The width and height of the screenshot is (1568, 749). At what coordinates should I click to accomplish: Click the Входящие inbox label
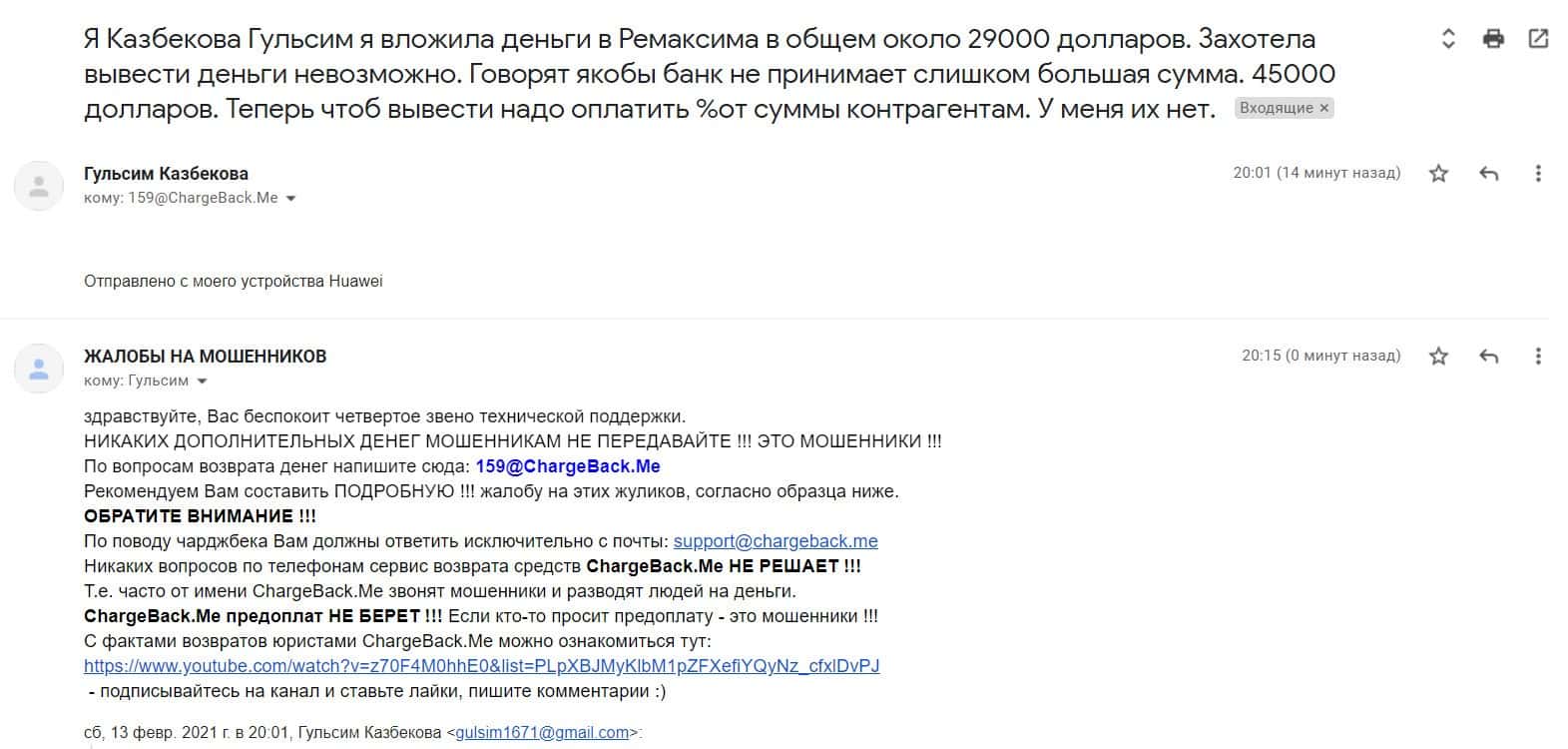[1276, 108]
